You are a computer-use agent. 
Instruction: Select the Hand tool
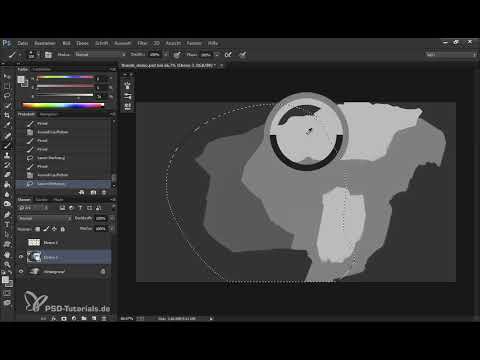pos(7,255)
